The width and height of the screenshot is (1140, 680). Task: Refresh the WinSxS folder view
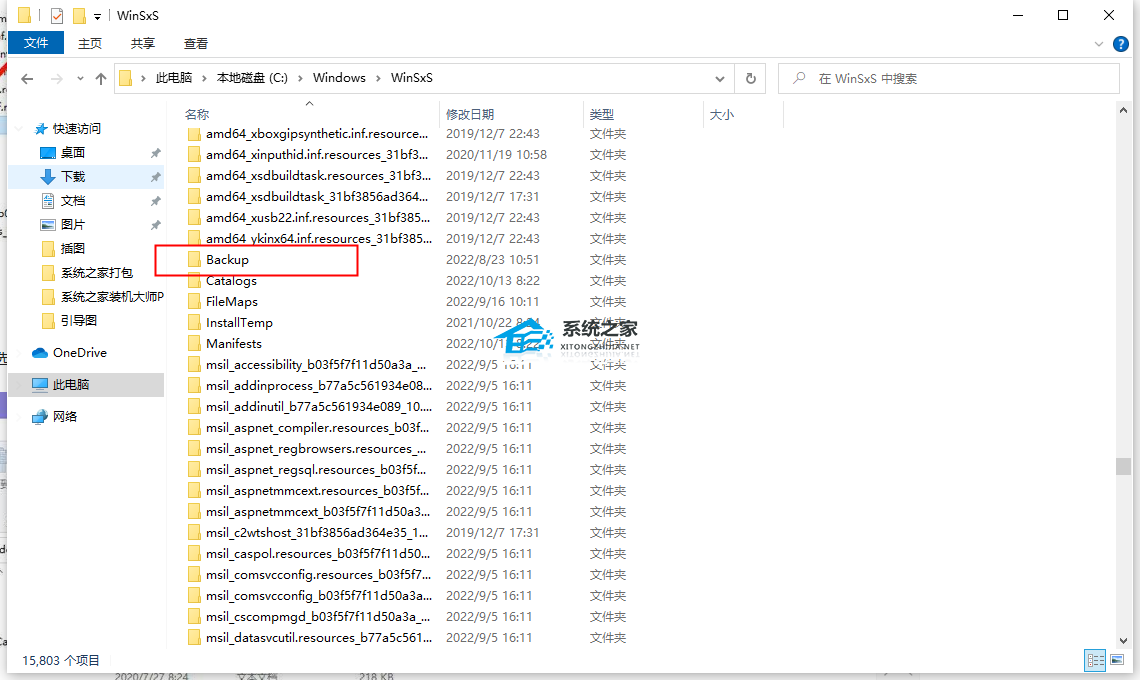[750, 79]
